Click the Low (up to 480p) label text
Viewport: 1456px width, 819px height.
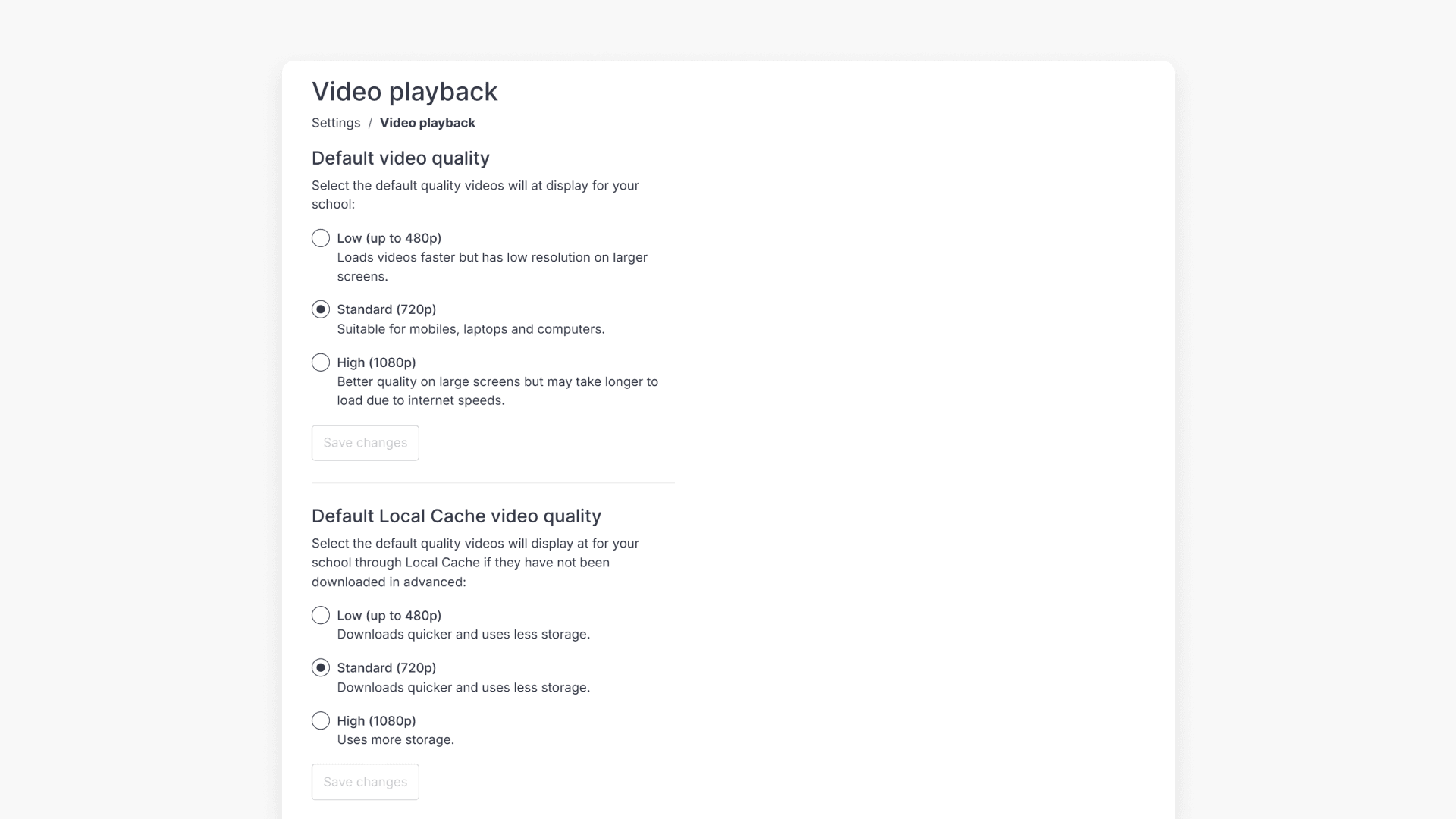390,237
